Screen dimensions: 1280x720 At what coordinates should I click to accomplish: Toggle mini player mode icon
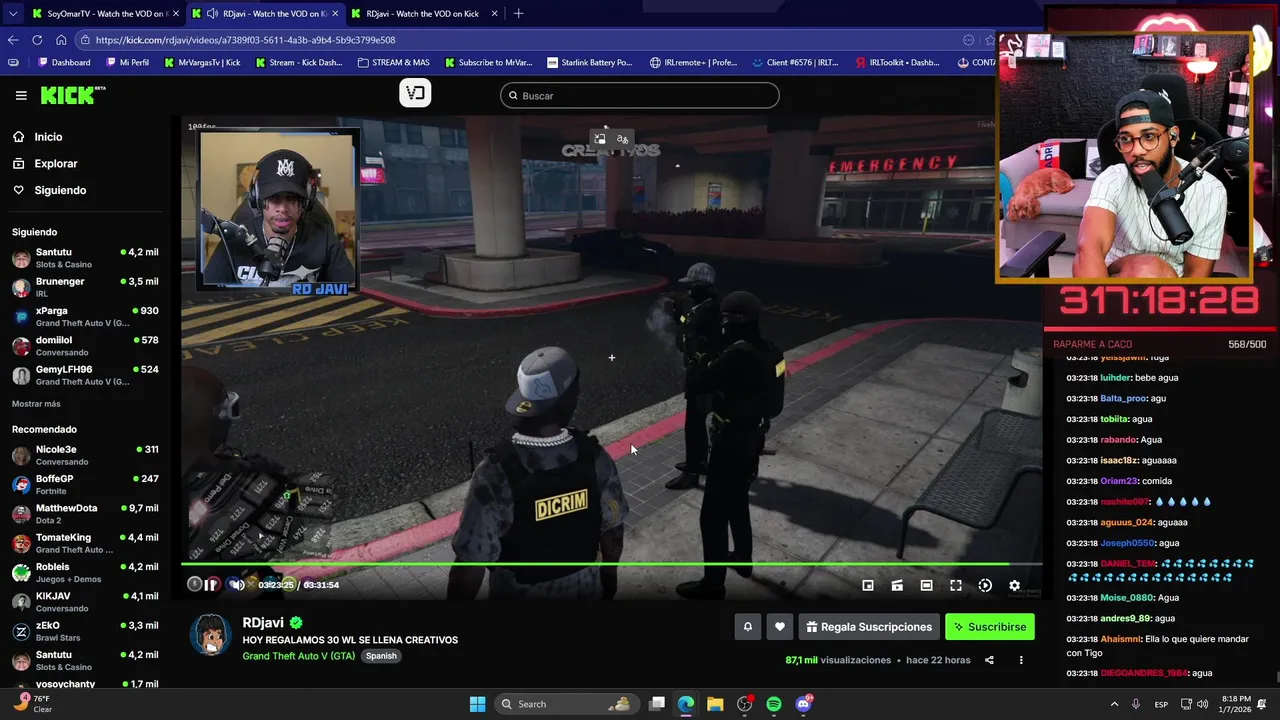pyautogui.click(x=868, y=586)
